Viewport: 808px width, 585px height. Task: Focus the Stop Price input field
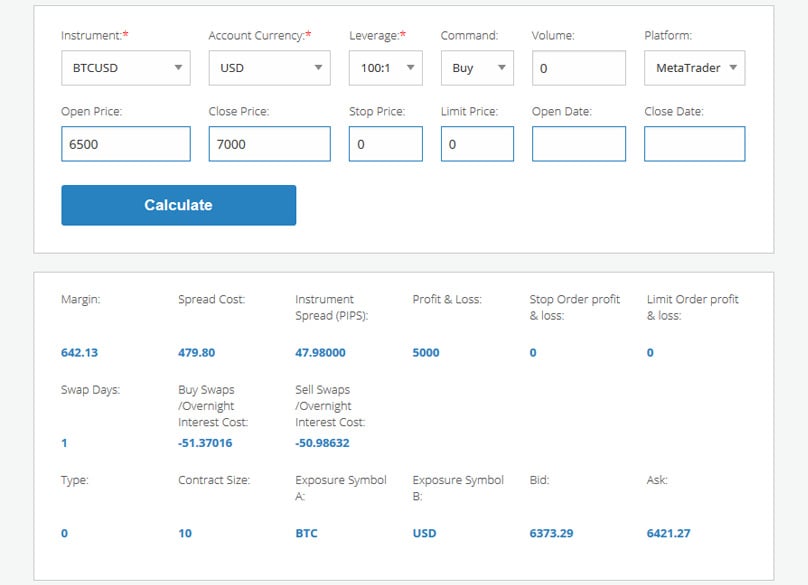(x=385, y=144)
